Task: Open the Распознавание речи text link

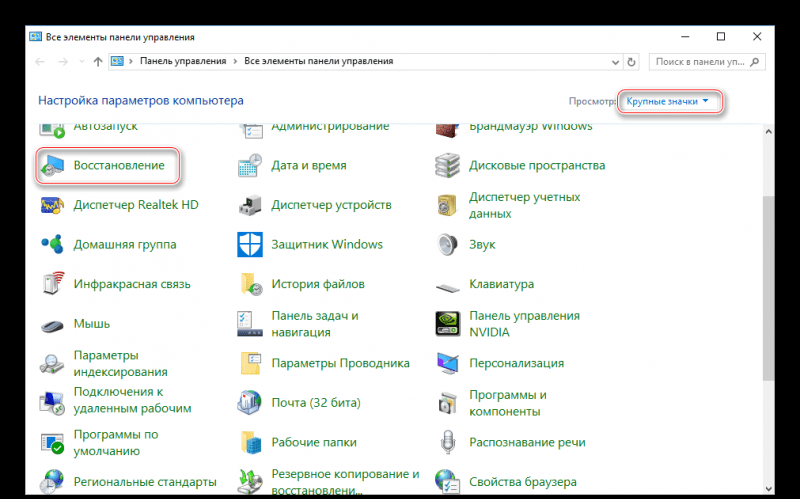Action: coord(527,442)
